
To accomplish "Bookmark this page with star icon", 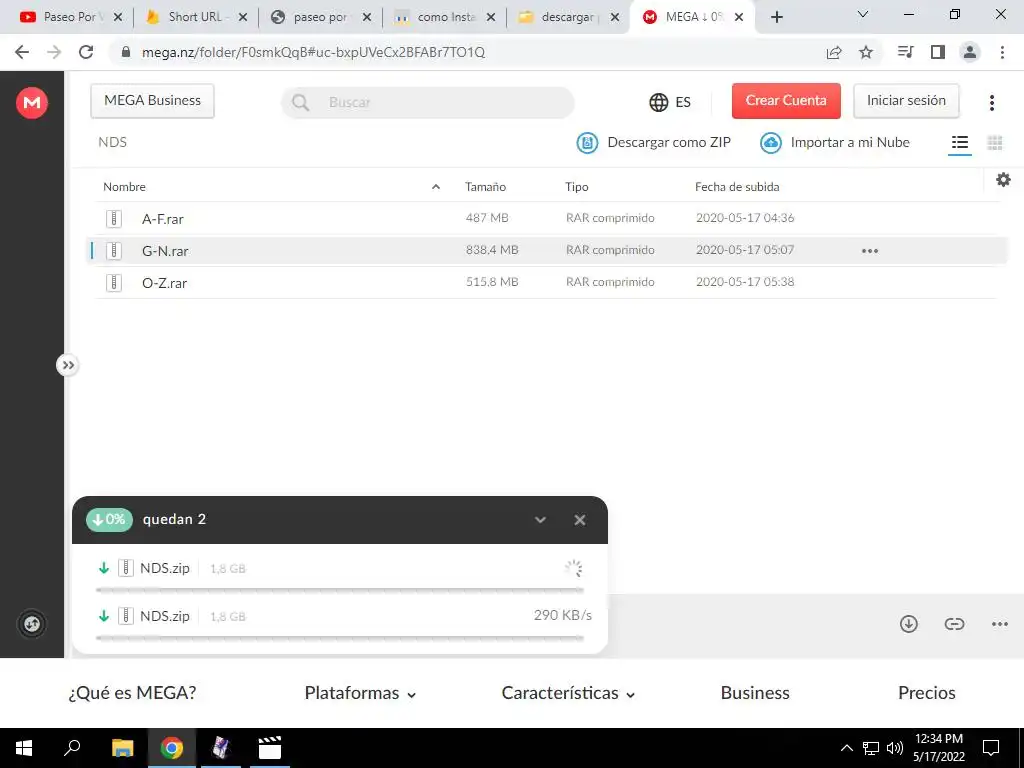I will (866, 52).
